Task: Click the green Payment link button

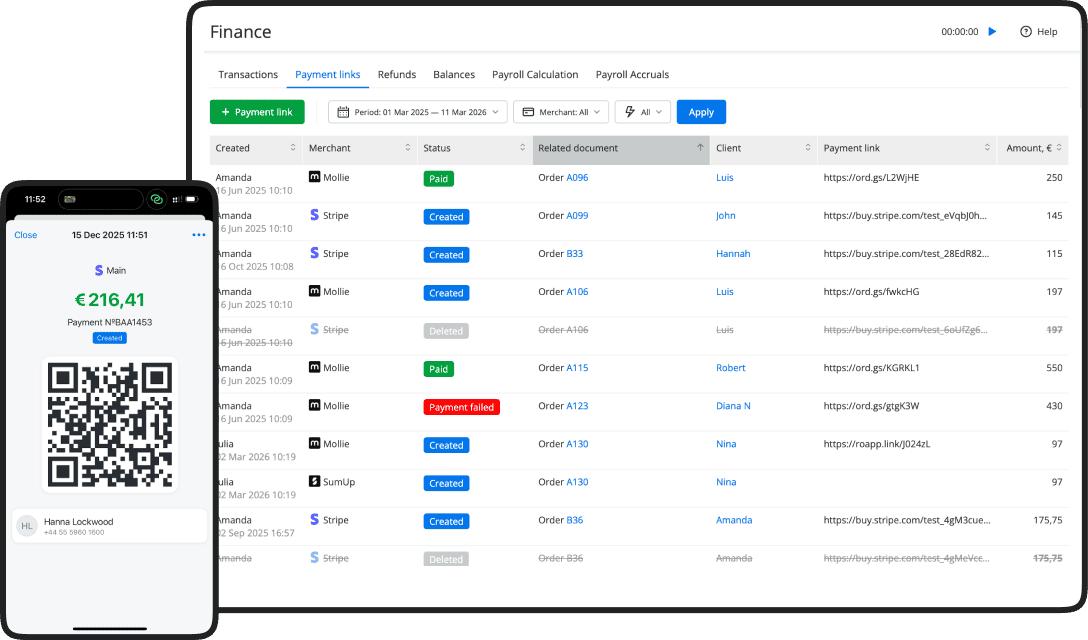Action: coord(257,112)
